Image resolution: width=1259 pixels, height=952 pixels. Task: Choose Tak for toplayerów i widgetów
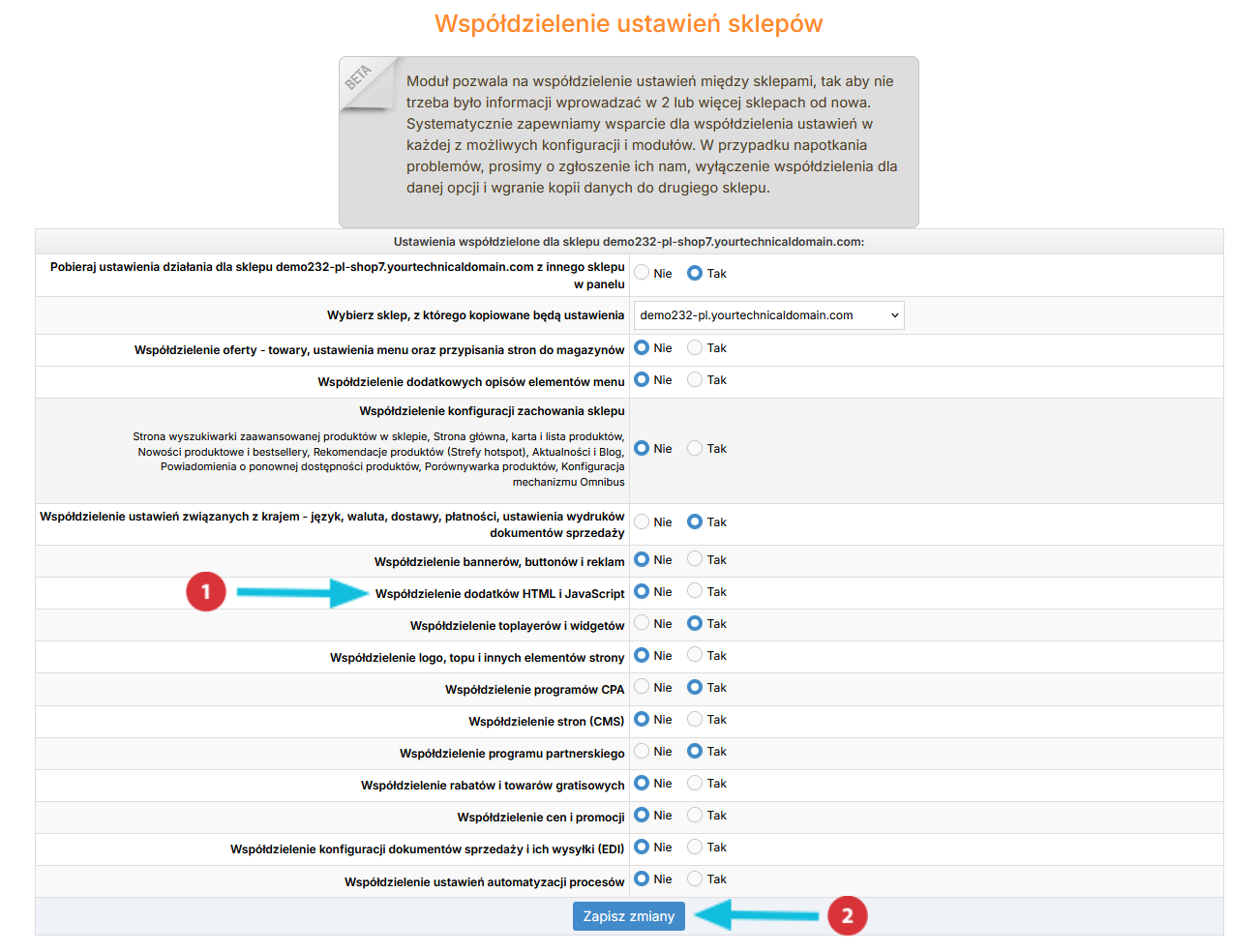click(x=695, y=623)
